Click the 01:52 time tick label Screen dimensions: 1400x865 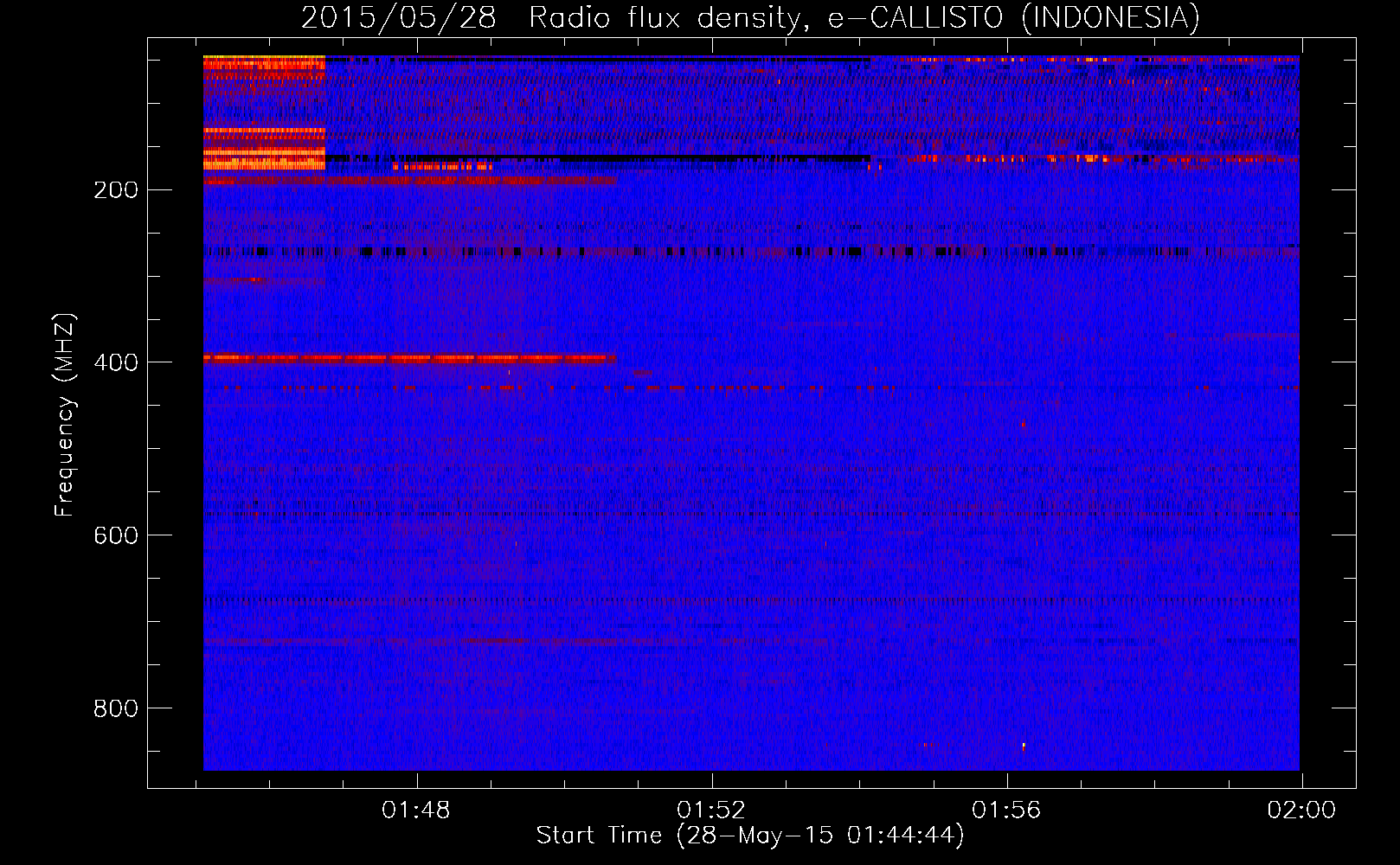(711, 811)
